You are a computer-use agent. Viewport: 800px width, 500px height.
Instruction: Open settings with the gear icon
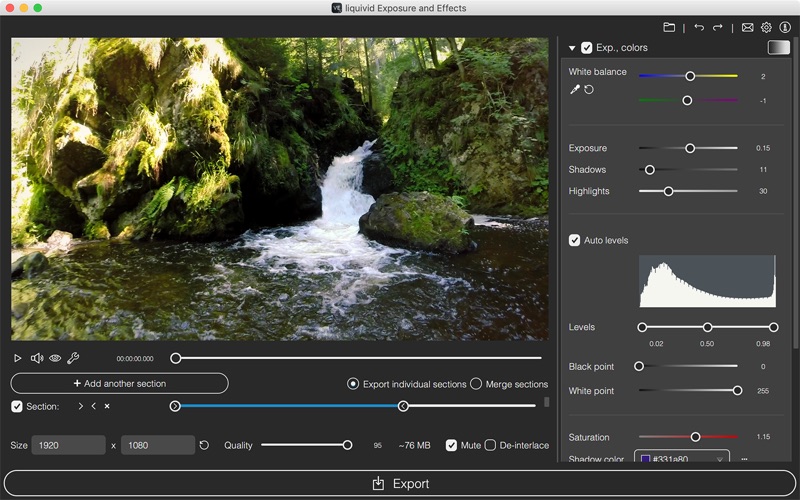tap(766, 27)
